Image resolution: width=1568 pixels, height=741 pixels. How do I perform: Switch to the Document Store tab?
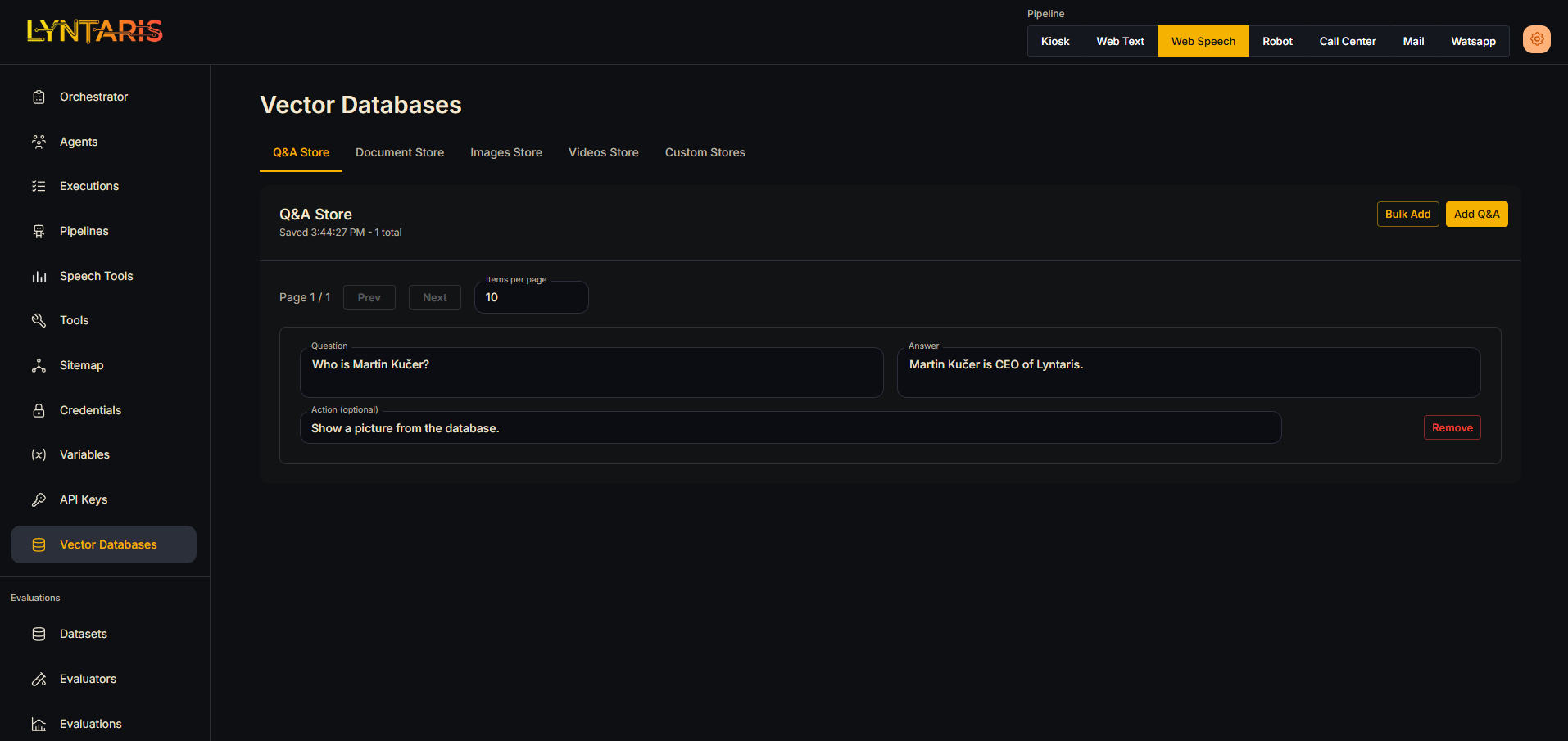[x=399, y=152]
